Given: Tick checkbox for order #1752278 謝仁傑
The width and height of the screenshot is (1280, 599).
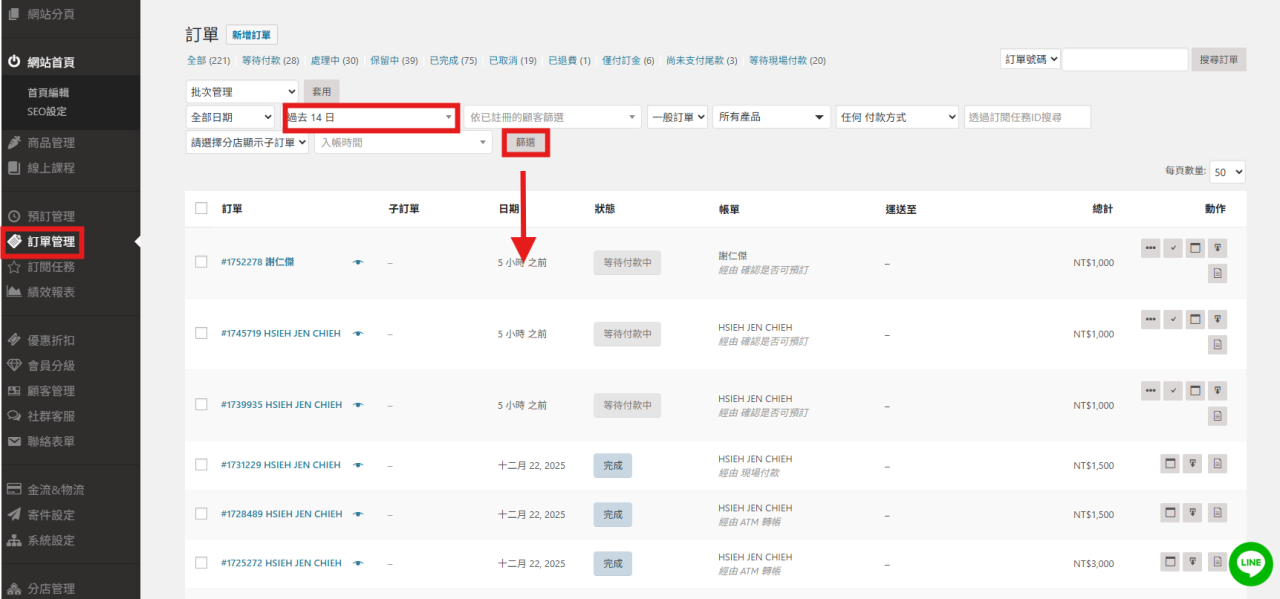Looking at the screenshot, I should coord(201,262).
